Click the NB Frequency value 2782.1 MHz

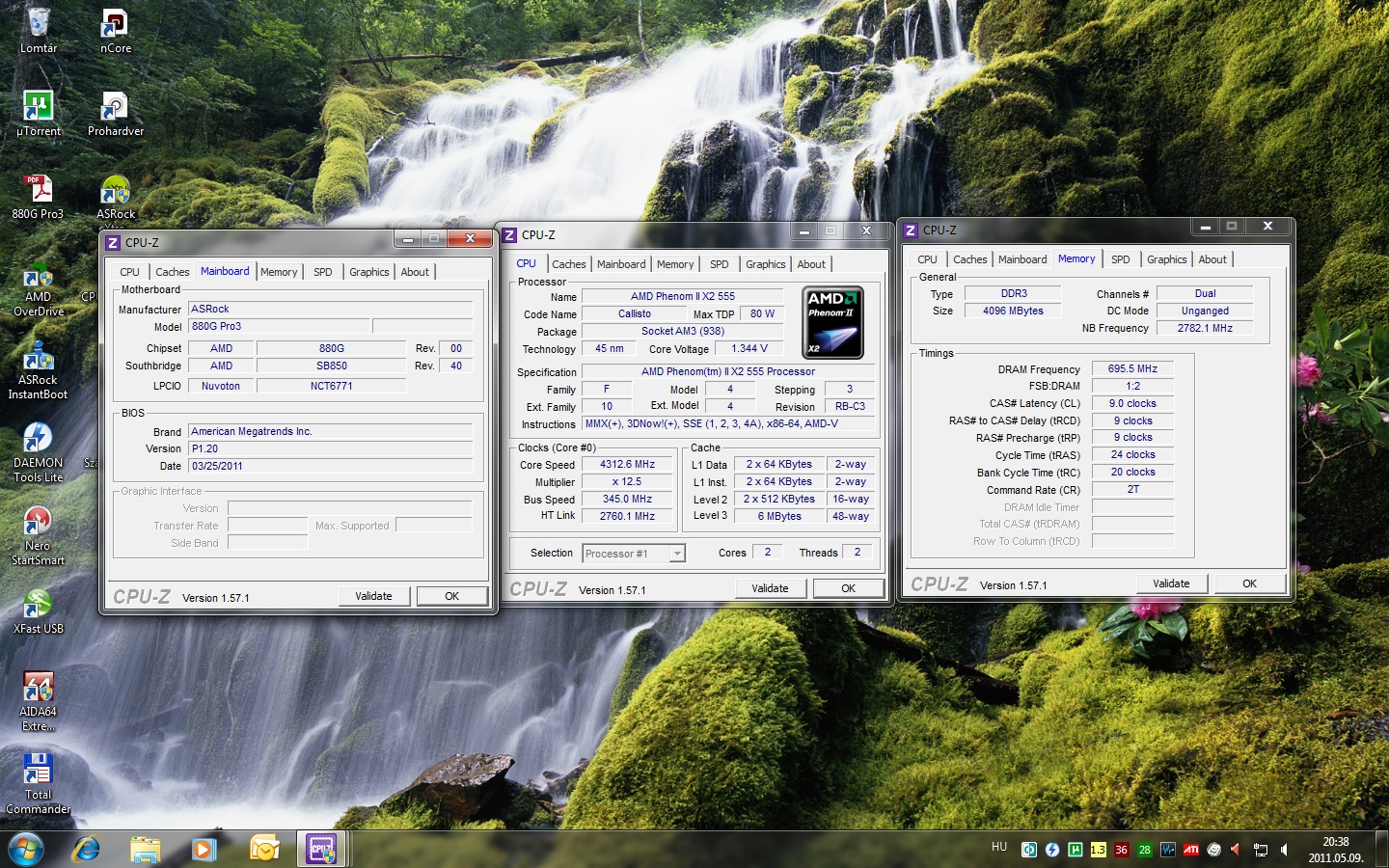(x=1205, y=328)
